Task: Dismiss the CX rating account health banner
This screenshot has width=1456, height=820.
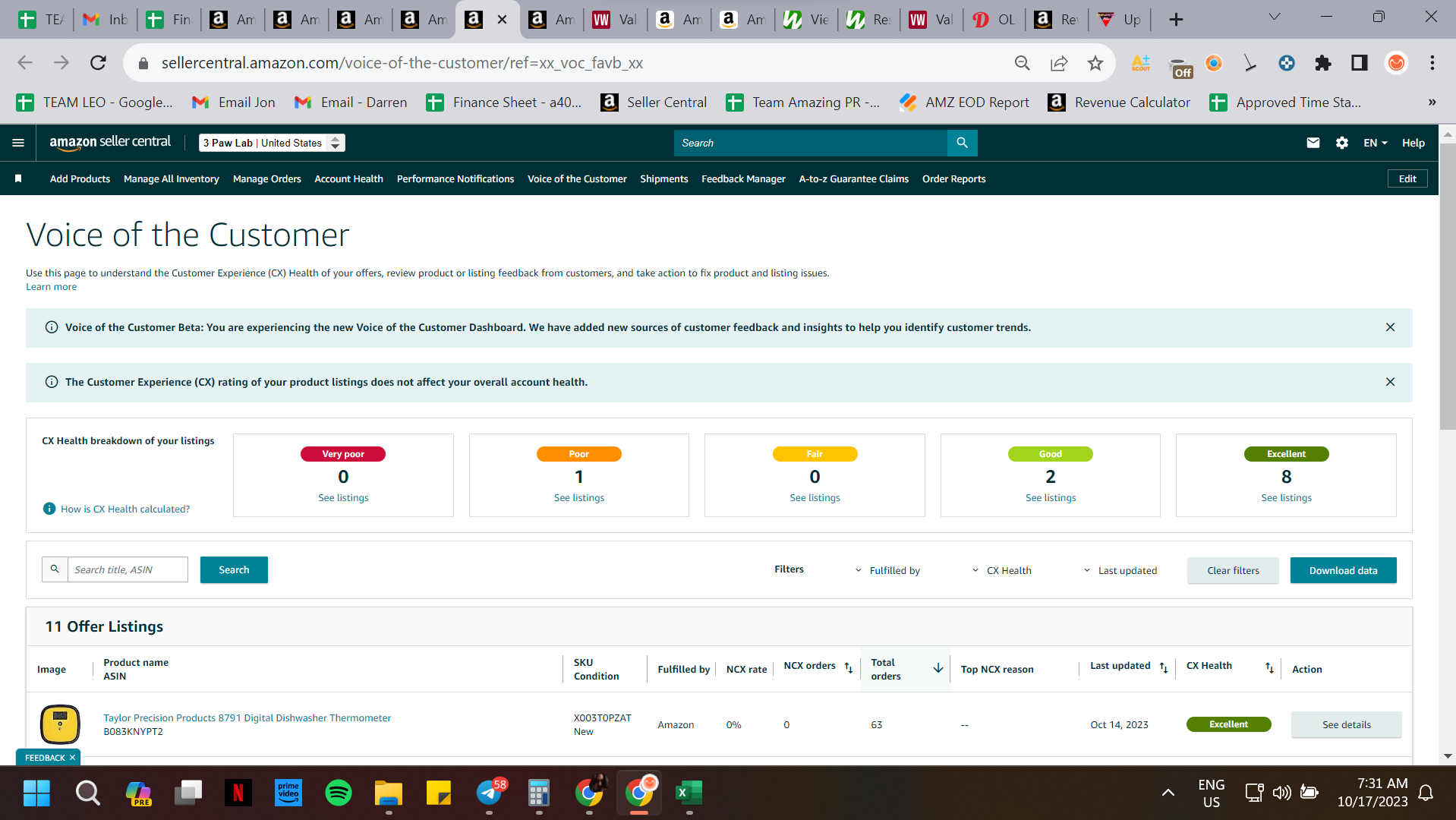Action: [x=1390, y=382]
